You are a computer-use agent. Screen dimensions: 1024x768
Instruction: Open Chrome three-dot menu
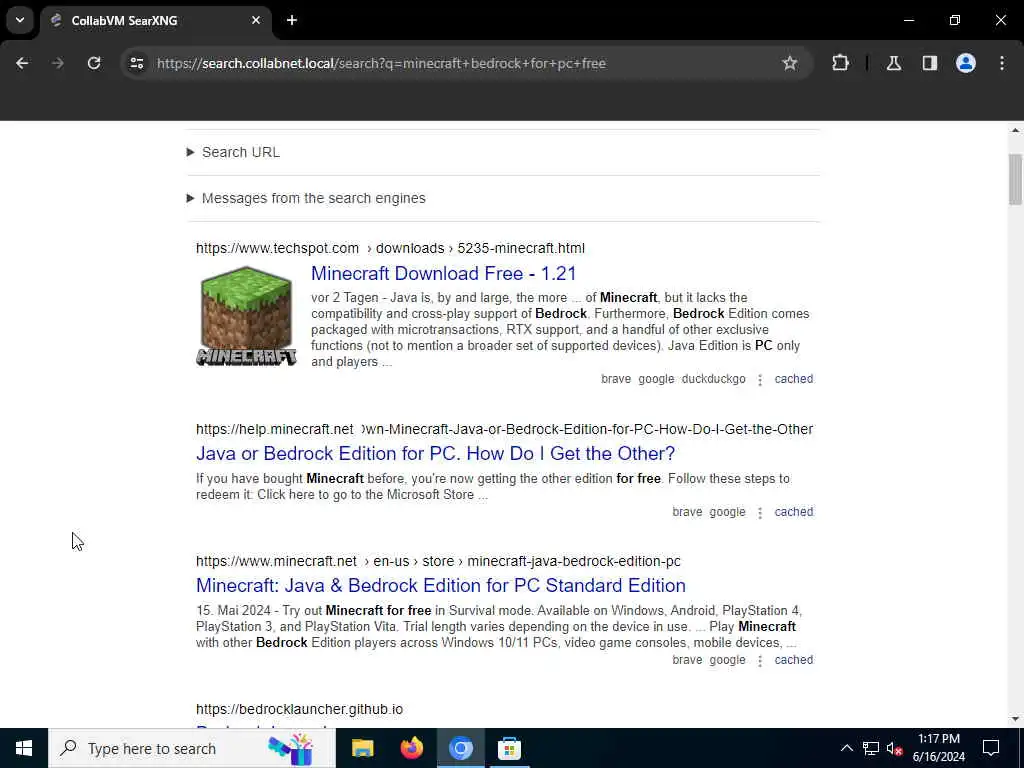pyautogui.click(x=1002, y=63)
